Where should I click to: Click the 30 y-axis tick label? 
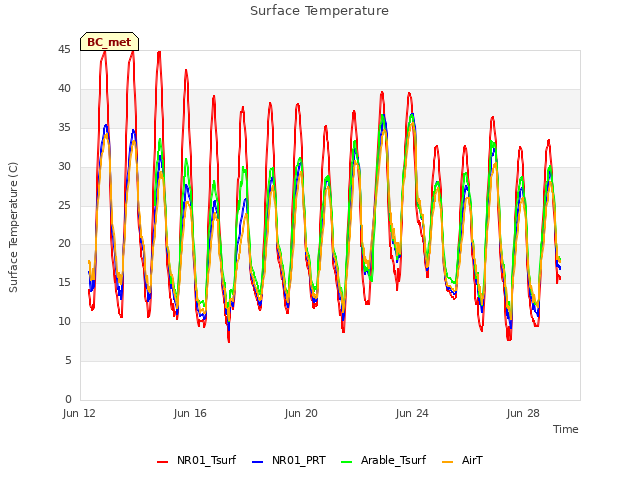click(x=64, y=167)
